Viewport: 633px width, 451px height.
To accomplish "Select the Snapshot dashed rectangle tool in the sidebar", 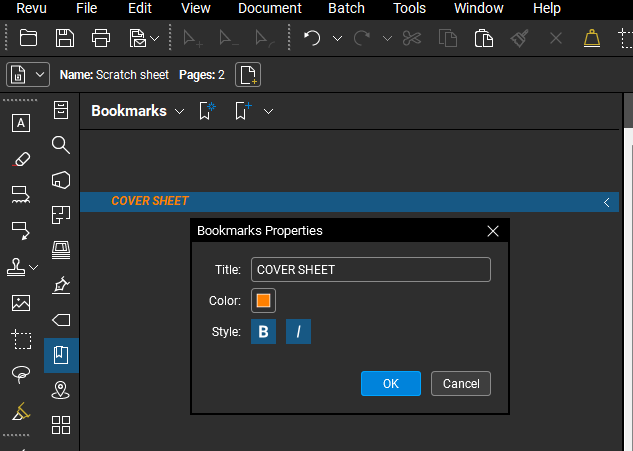I will click(21, 339).
